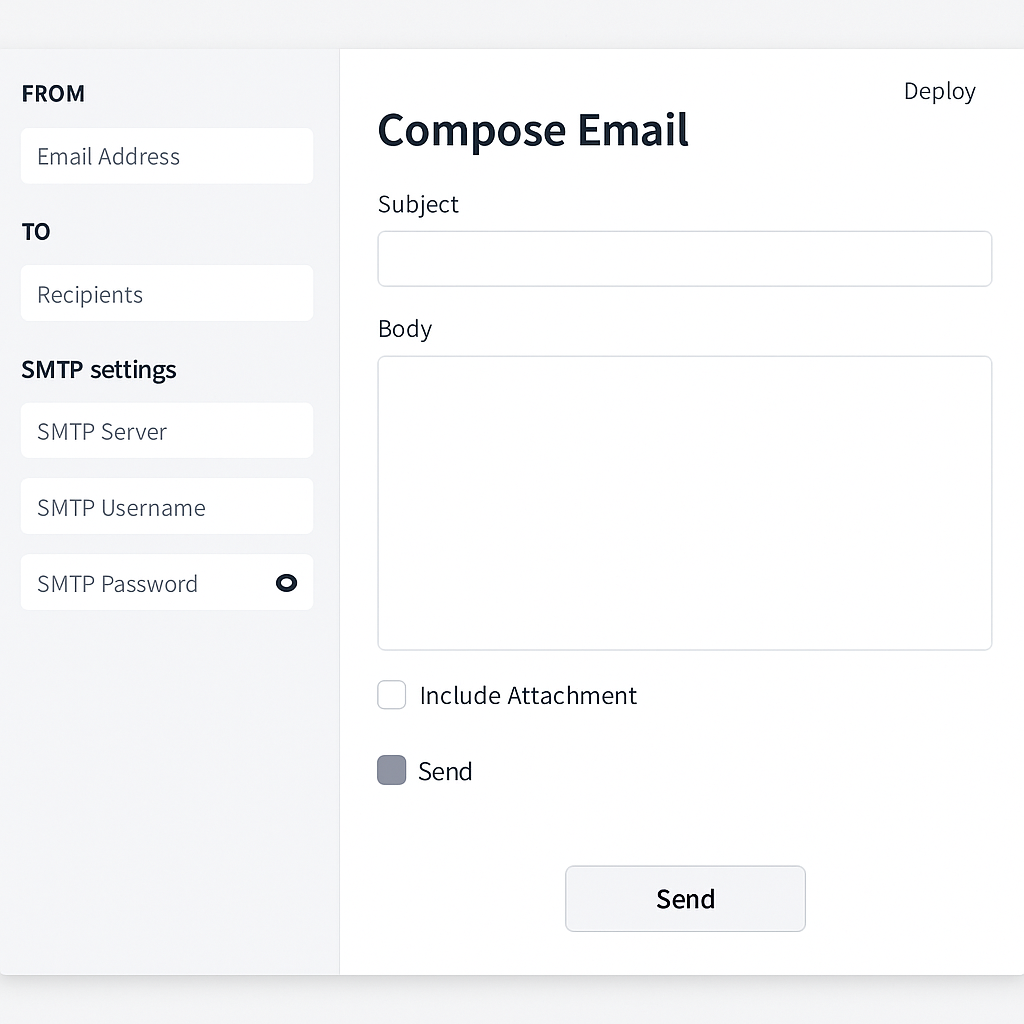Click the SMTP Username field
This screenshot has width=1024, height=1024.
[166, 507]
